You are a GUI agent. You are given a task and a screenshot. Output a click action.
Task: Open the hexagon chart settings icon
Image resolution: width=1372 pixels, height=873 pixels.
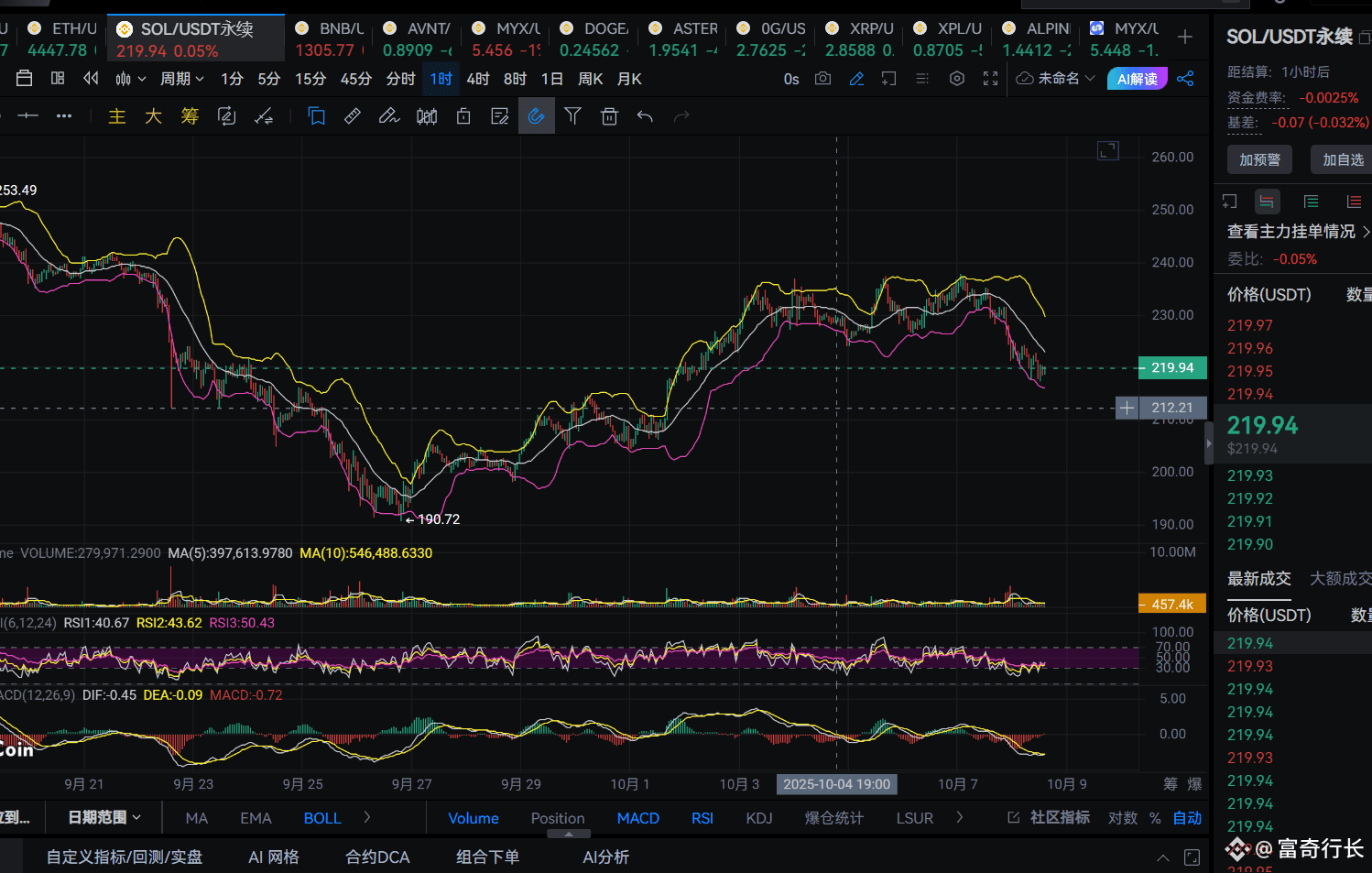957,79
